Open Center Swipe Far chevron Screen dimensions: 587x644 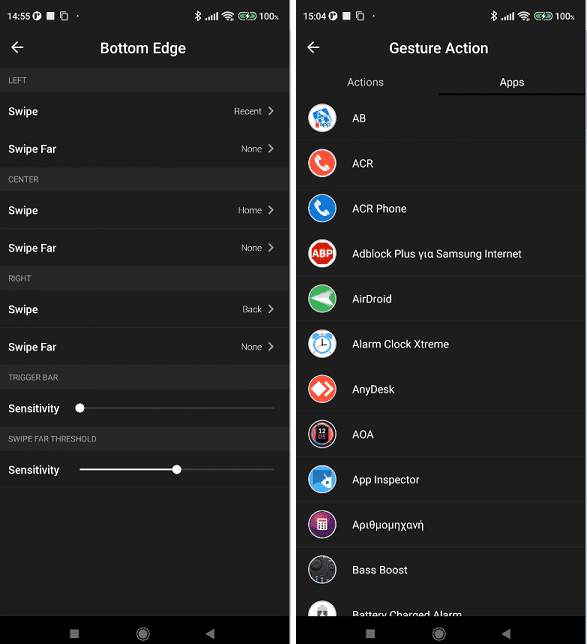271,248
